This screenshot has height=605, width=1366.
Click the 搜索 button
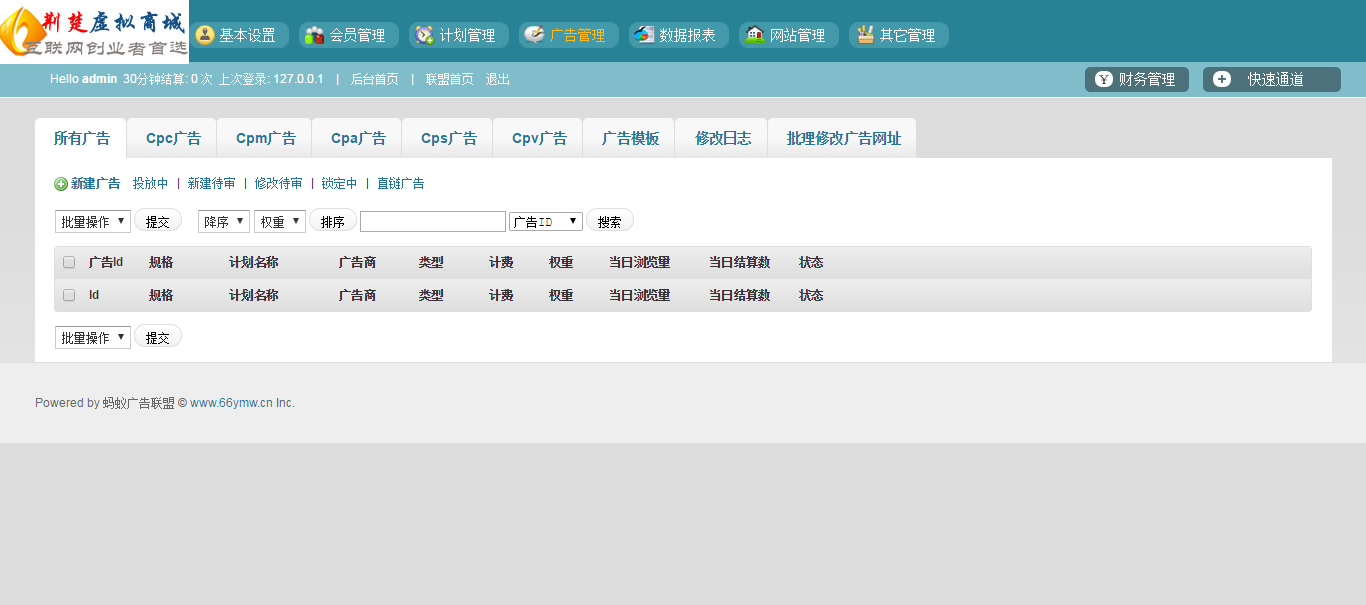609,221
